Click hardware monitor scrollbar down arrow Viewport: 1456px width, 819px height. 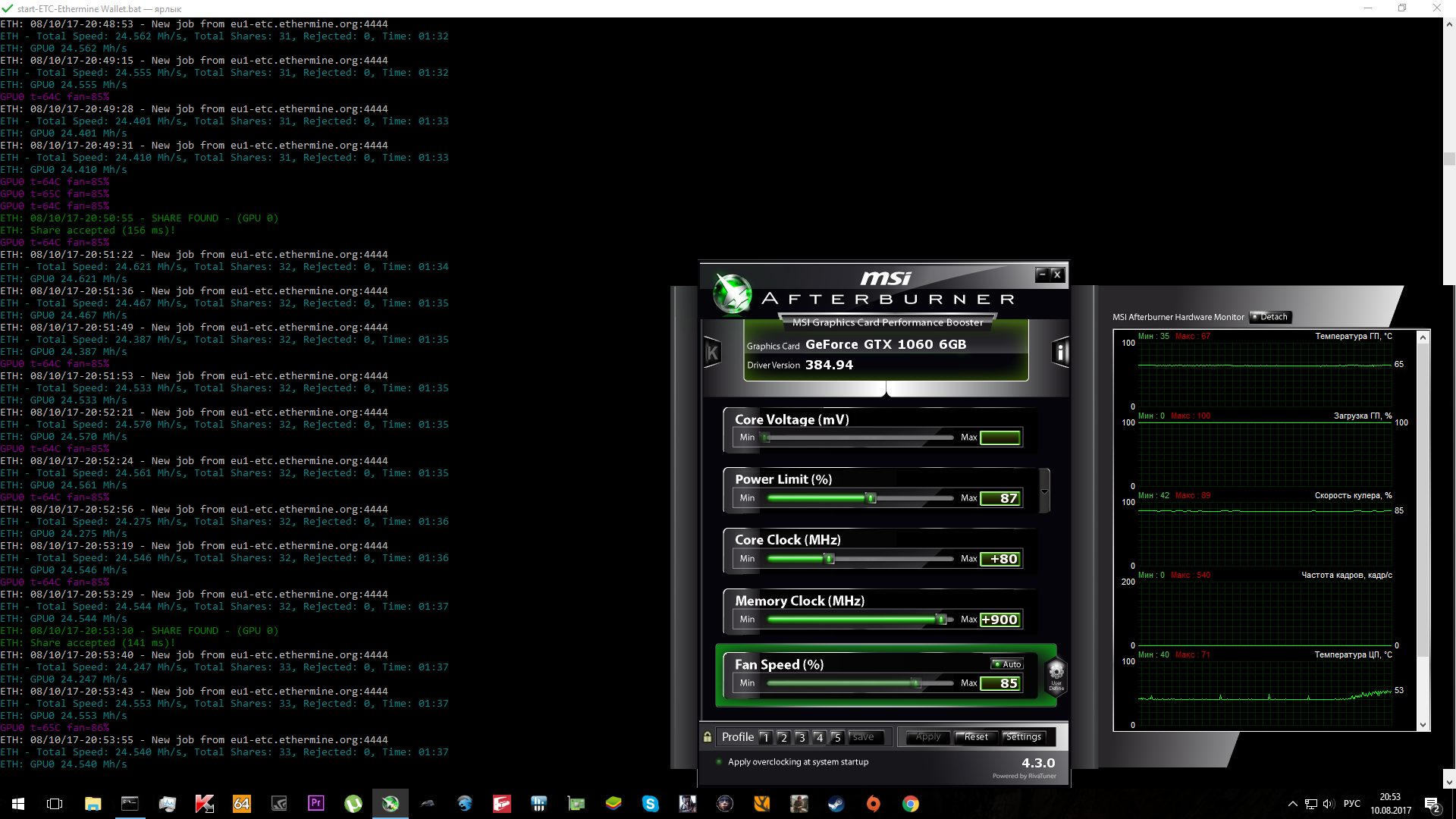pyautogui.click(x=1423, y=725)
